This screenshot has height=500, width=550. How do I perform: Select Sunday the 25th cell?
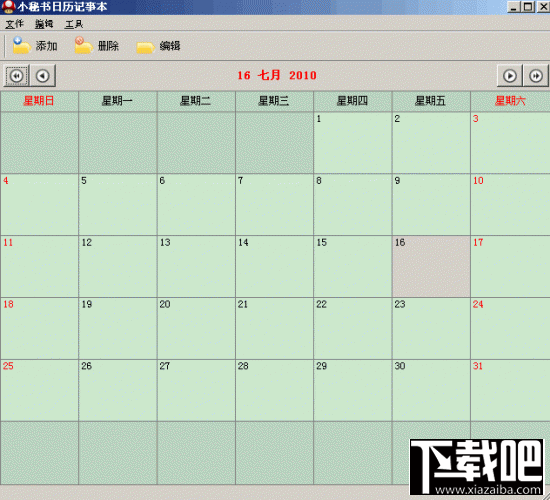coord(39,390)
